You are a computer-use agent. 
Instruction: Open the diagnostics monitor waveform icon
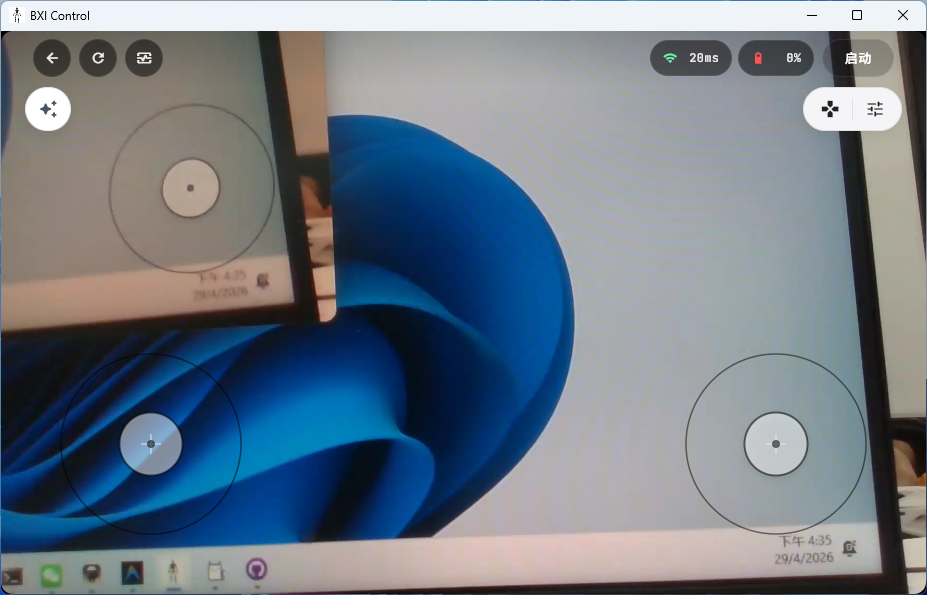coord(144,58)
